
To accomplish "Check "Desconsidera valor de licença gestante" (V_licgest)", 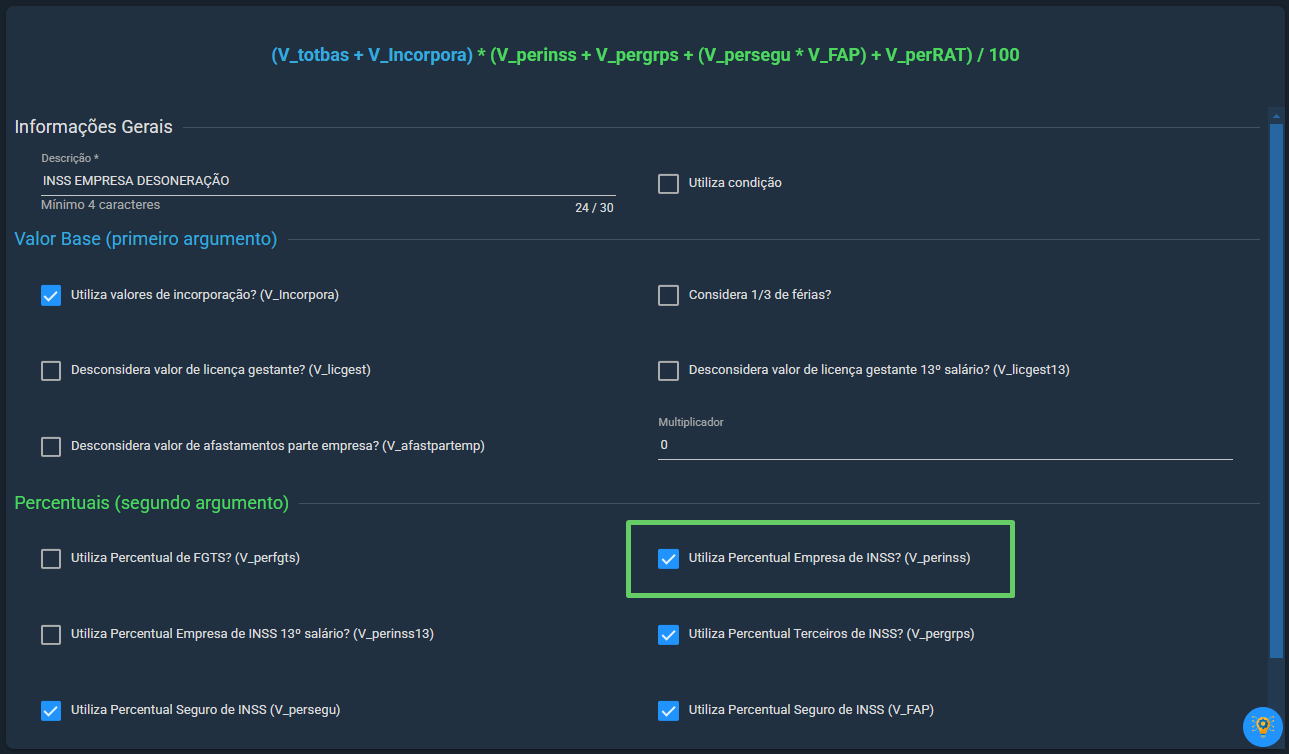I will [51, 371].
